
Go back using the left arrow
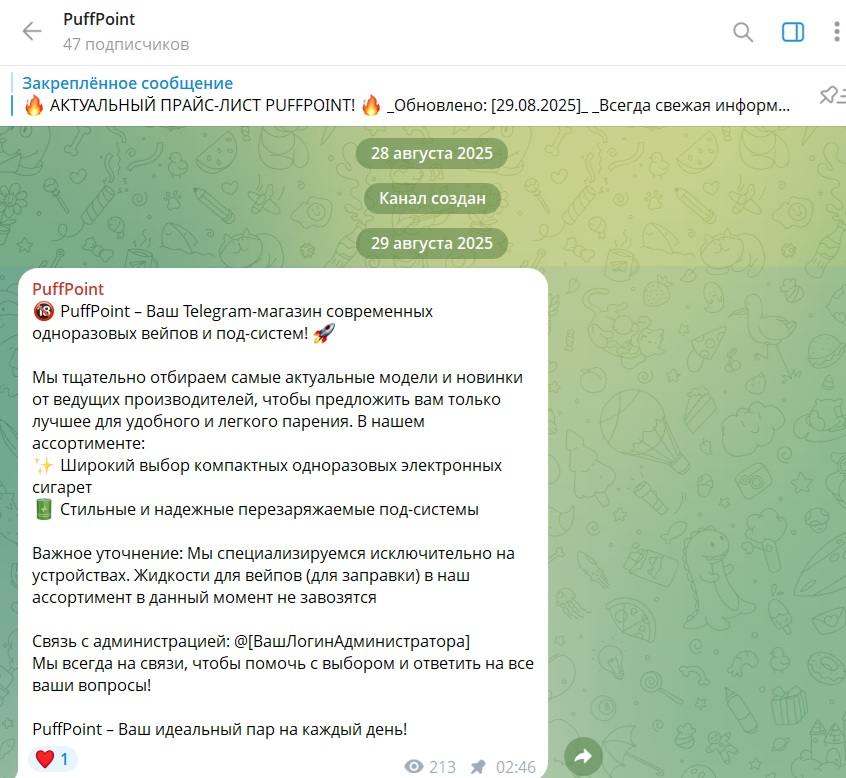pyautogui.click(x=32, y=31)
